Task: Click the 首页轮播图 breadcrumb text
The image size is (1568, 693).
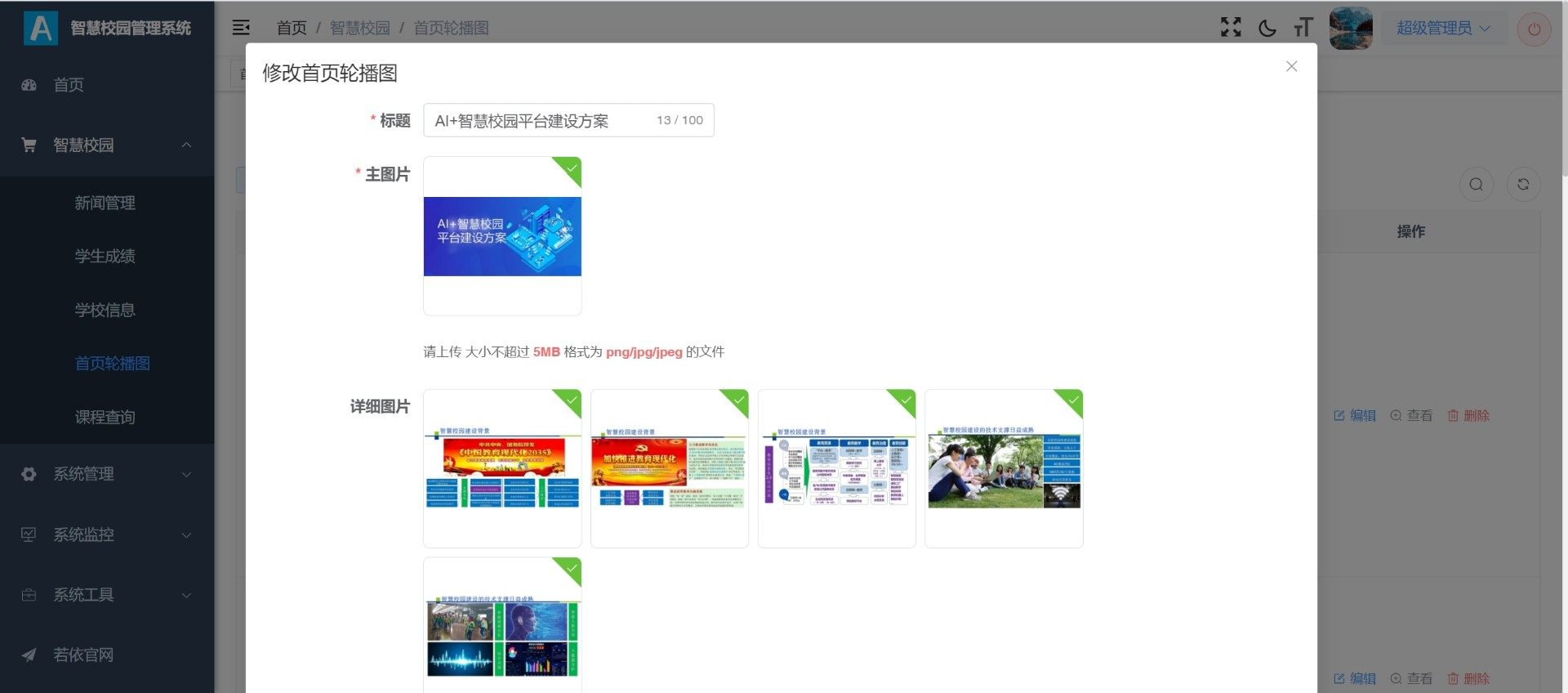Action: pyautogui.click(x=451, y=28)
